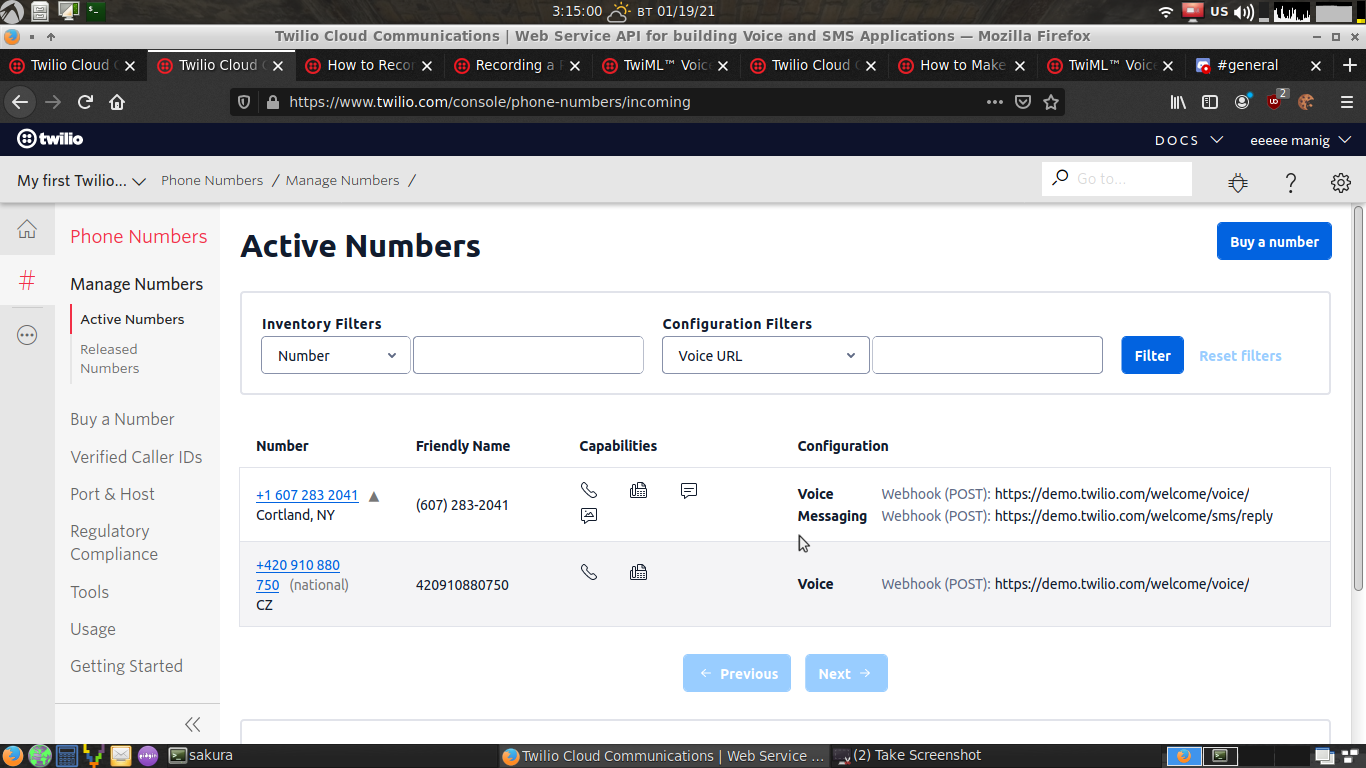Click the page vertical scrollbar
The image size is (1366, 768).
[1358, 397]
